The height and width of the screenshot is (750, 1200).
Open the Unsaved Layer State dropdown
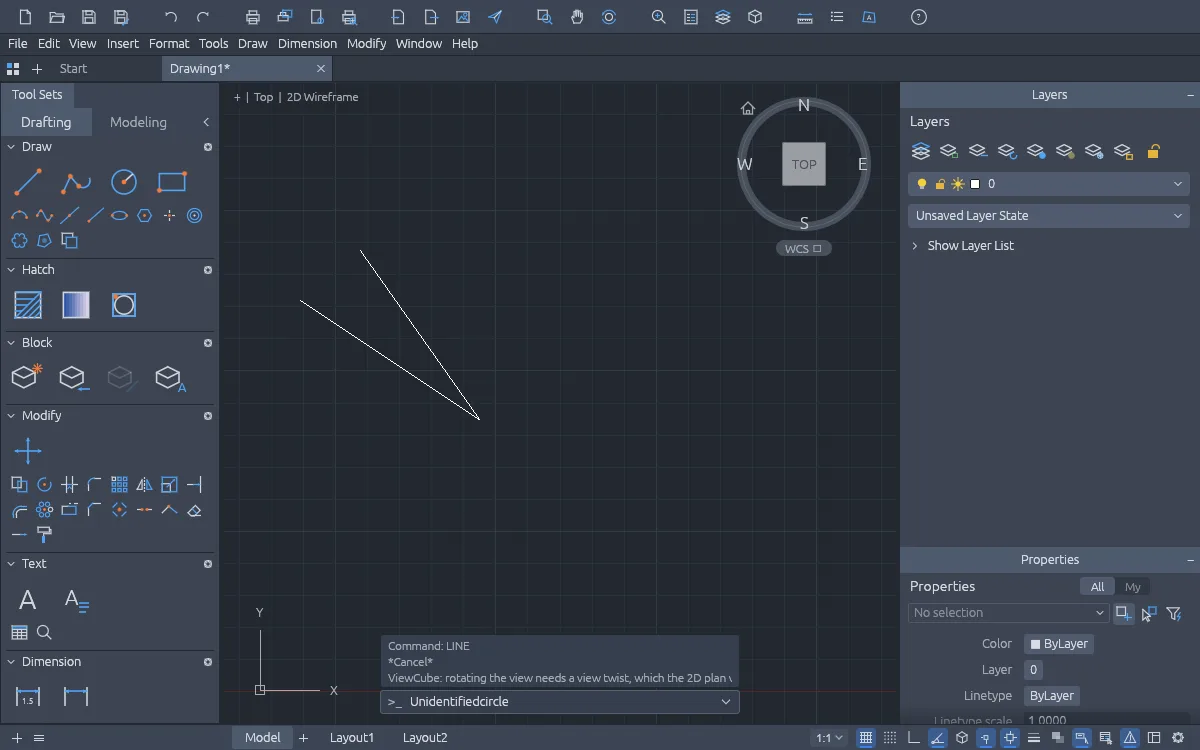point(1049,215)
